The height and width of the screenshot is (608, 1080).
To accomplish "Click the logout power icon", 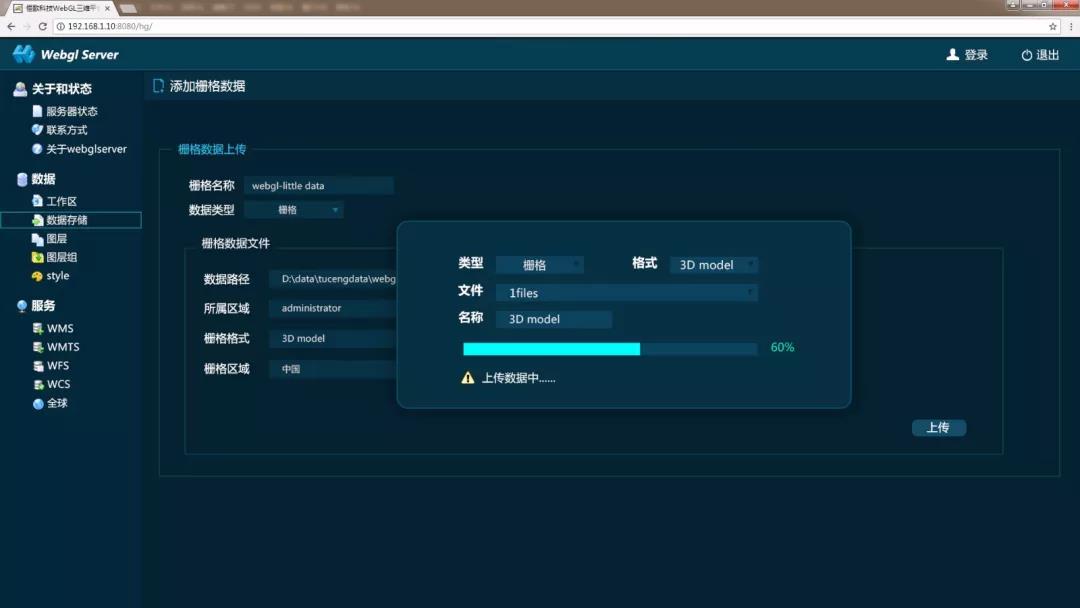I will tap(1026, 55).
